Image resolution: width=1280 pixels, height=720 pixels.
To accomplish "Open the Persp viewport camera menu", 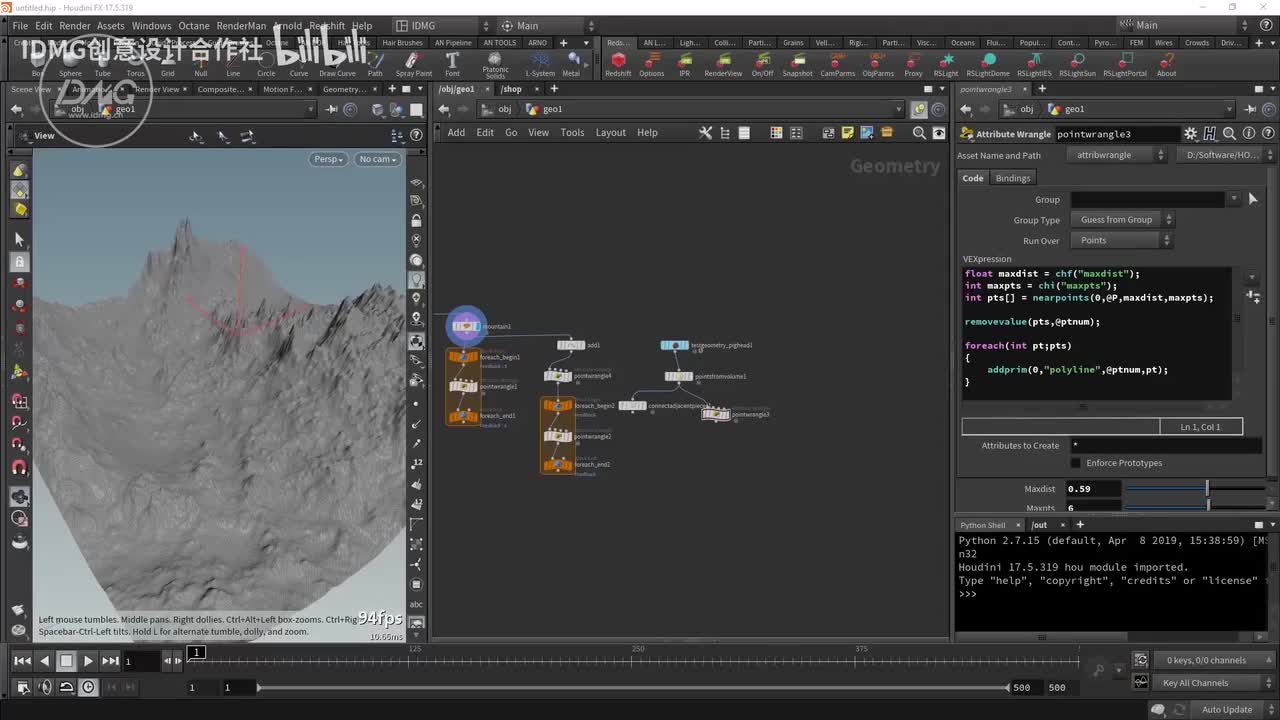I will click(328, 159).
